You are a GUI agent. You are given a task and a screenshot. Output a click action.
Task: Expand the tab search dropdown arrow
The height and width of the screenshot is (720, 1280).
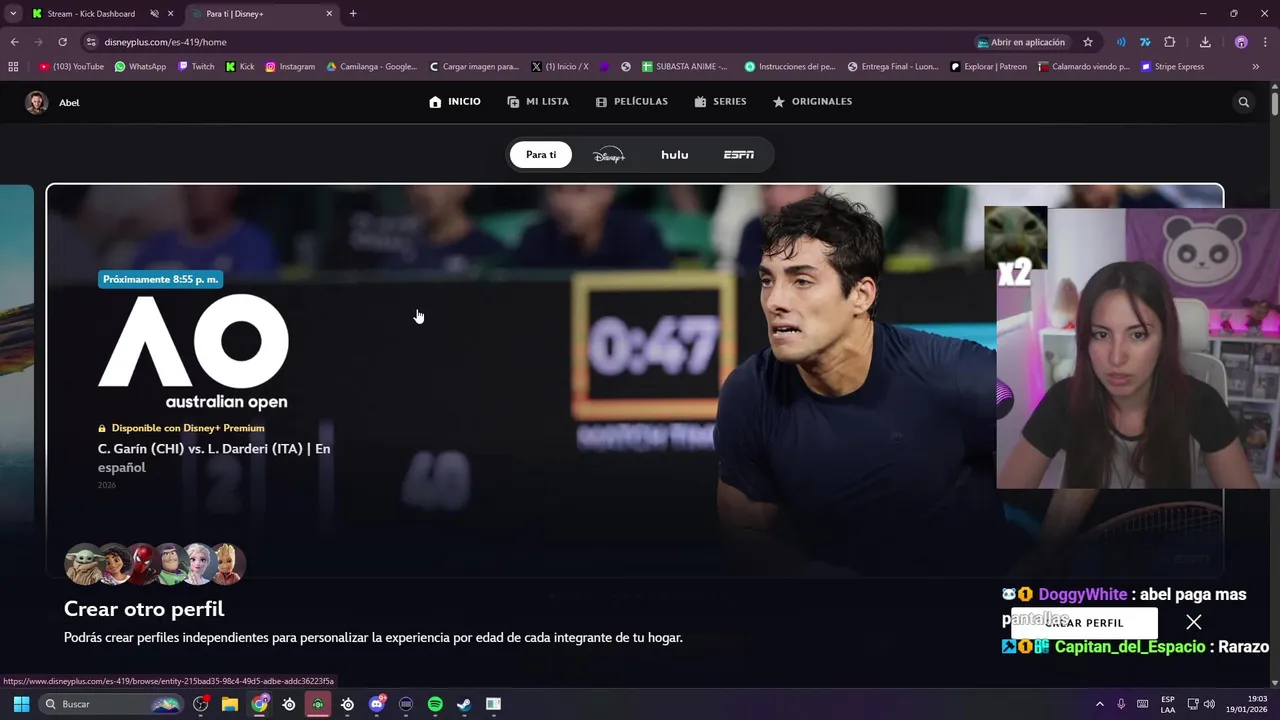coord(13,14)
